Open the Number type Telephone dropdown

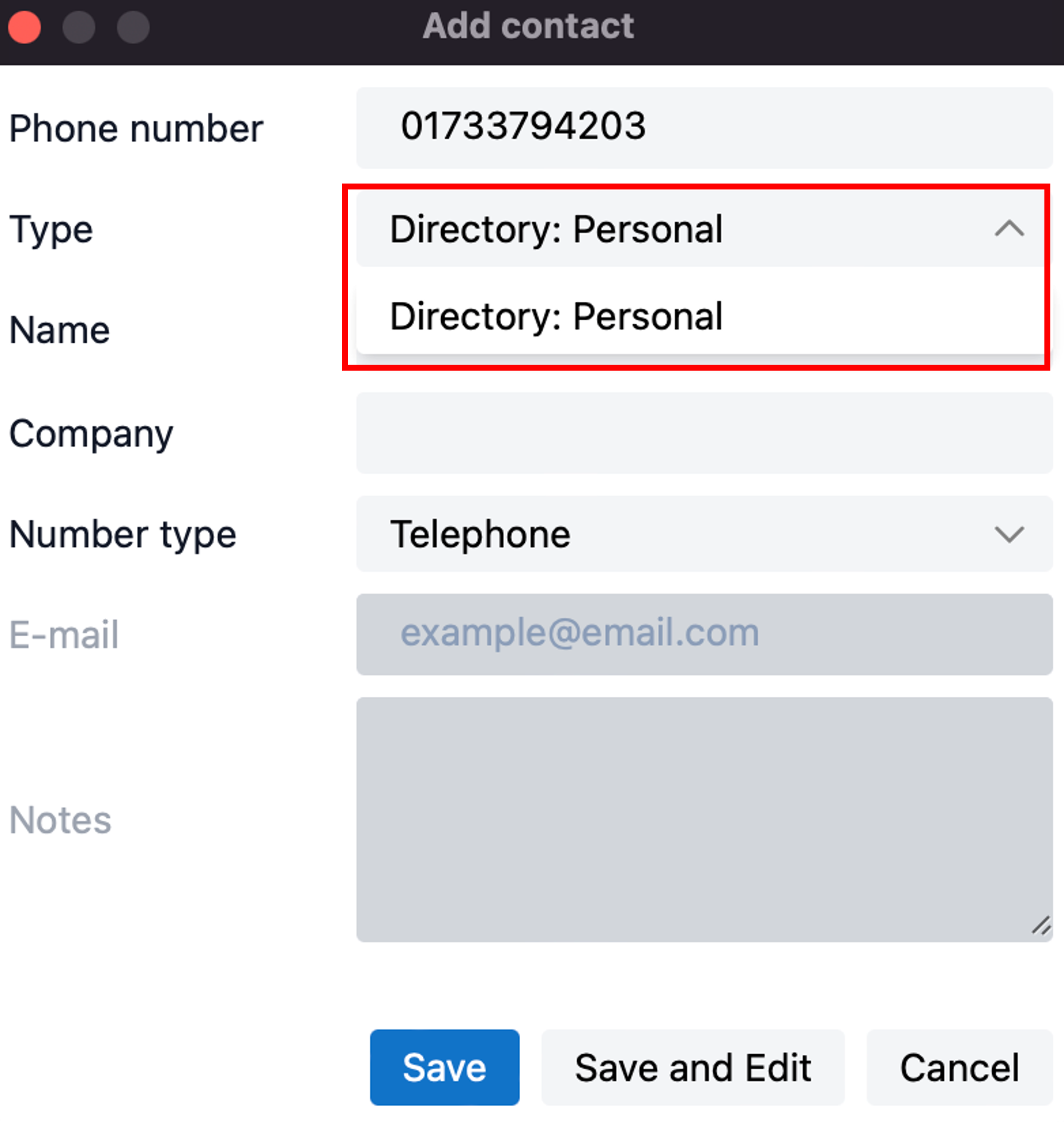(704, 534)
